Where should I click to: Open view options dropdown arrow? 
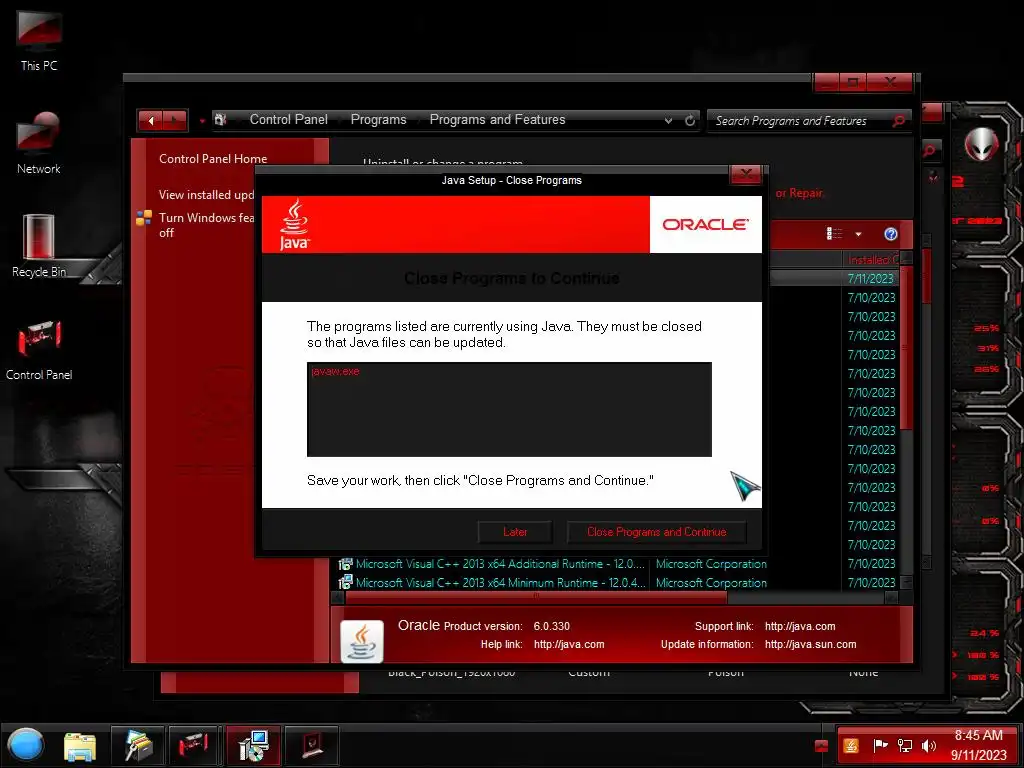(858, 234)
